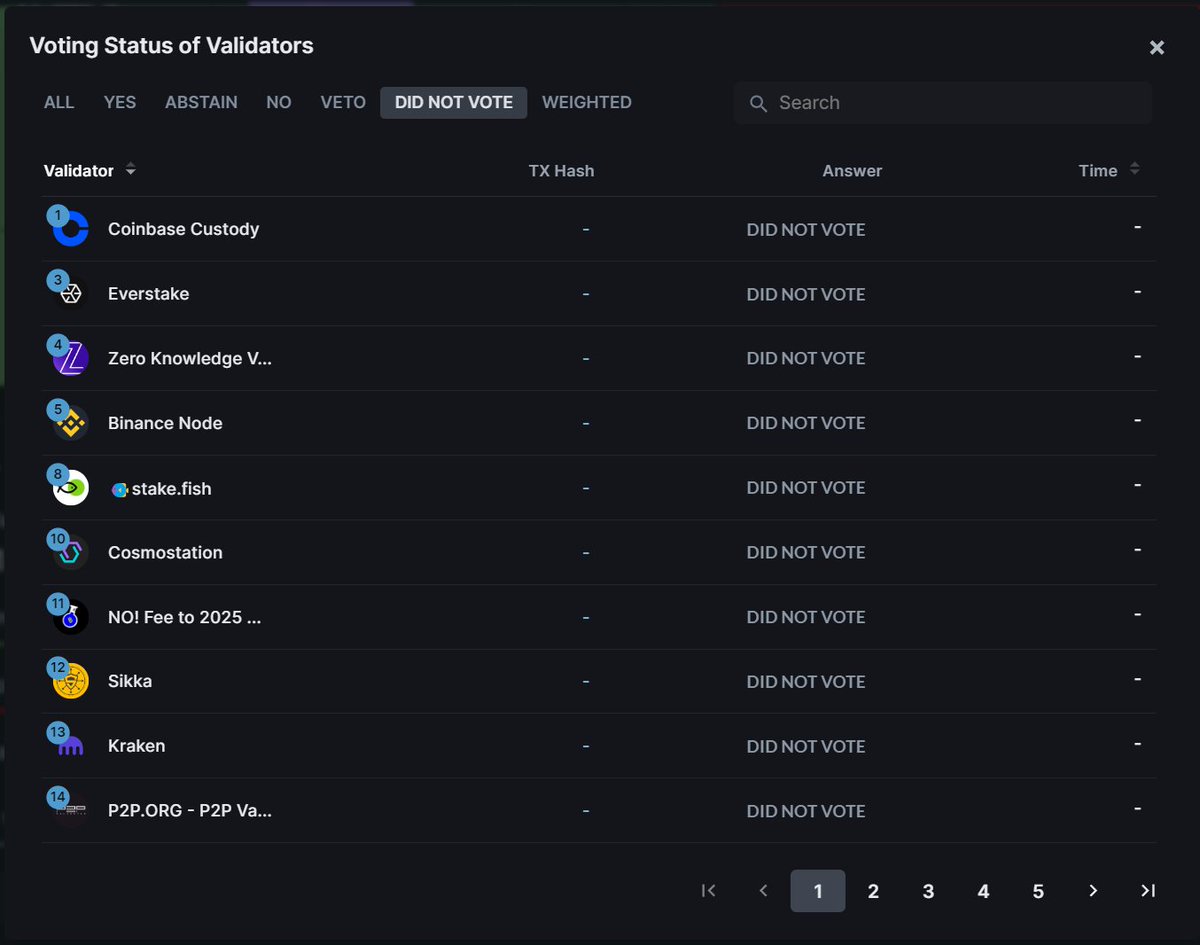
Task: Sort by Time column arrow
Action: point(1134,169)
